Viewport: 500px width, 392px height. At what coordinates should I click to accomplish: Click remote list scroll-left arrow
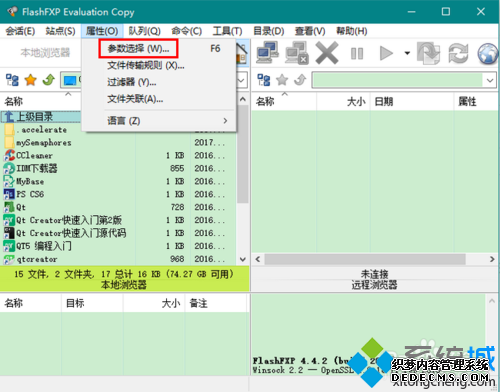258,259
